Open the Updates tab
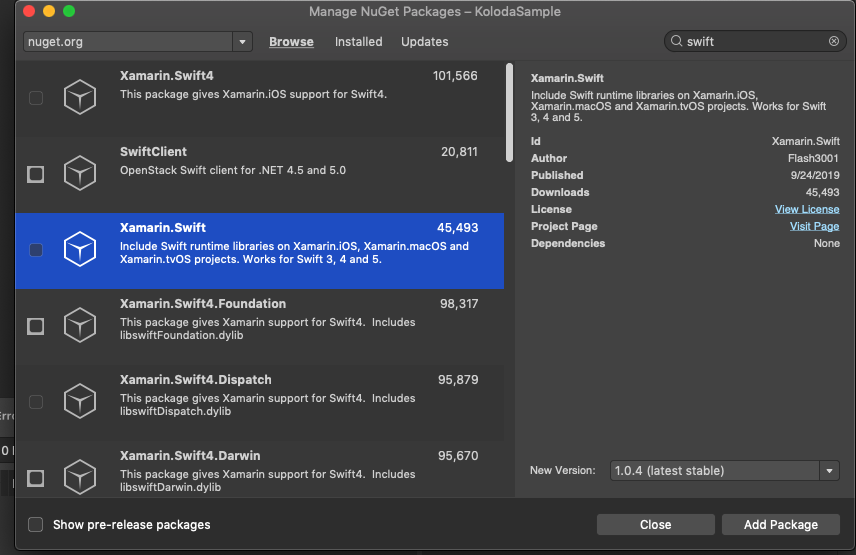 point(424,42)
